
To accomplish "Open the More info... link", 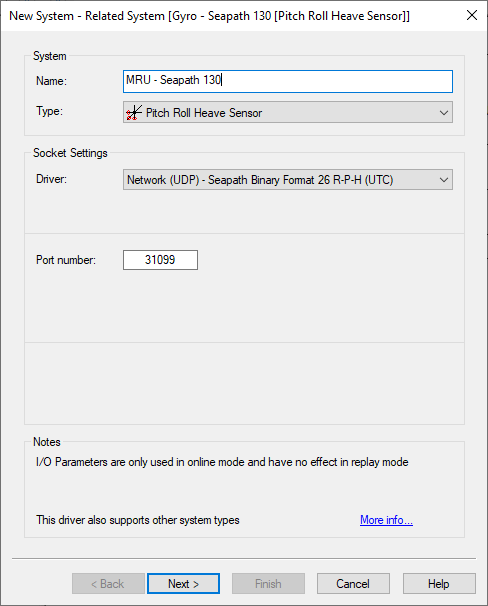I will click(x=386, y=520).
